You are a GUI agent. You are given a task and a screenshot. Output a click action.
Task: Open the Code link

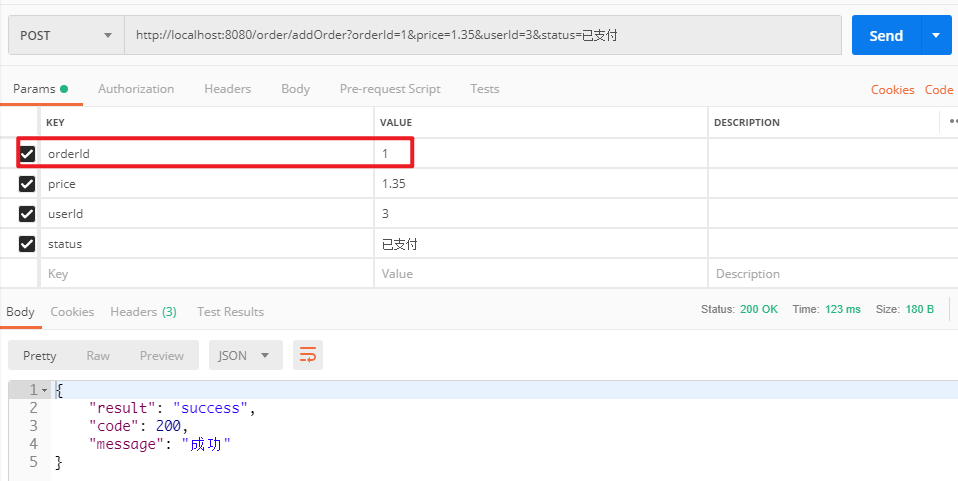939,90
